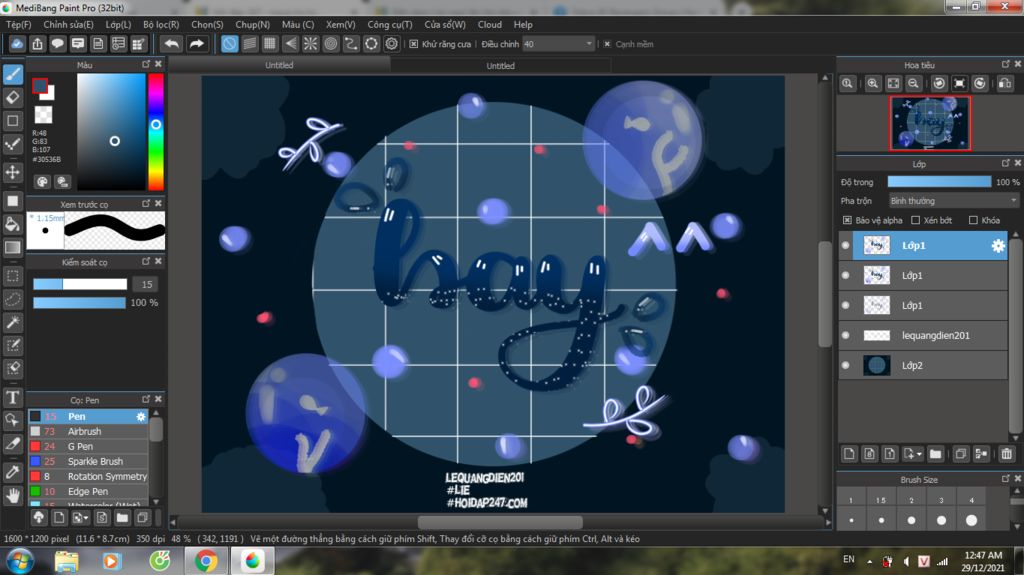Undock the Lớp layer panel

[x=1006, y=163]
